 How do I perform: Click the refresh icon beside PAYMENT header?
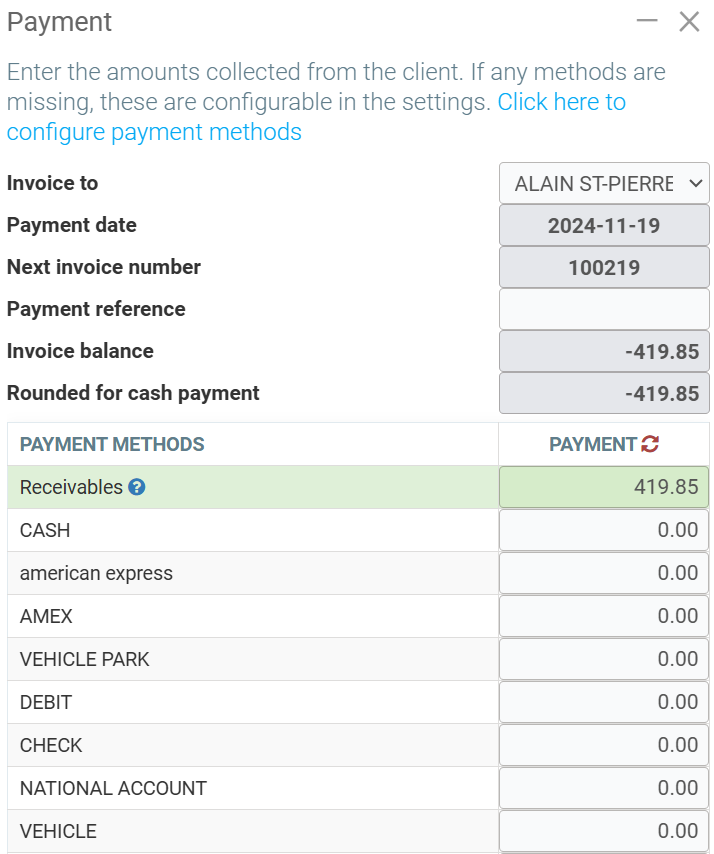[651, 444]
